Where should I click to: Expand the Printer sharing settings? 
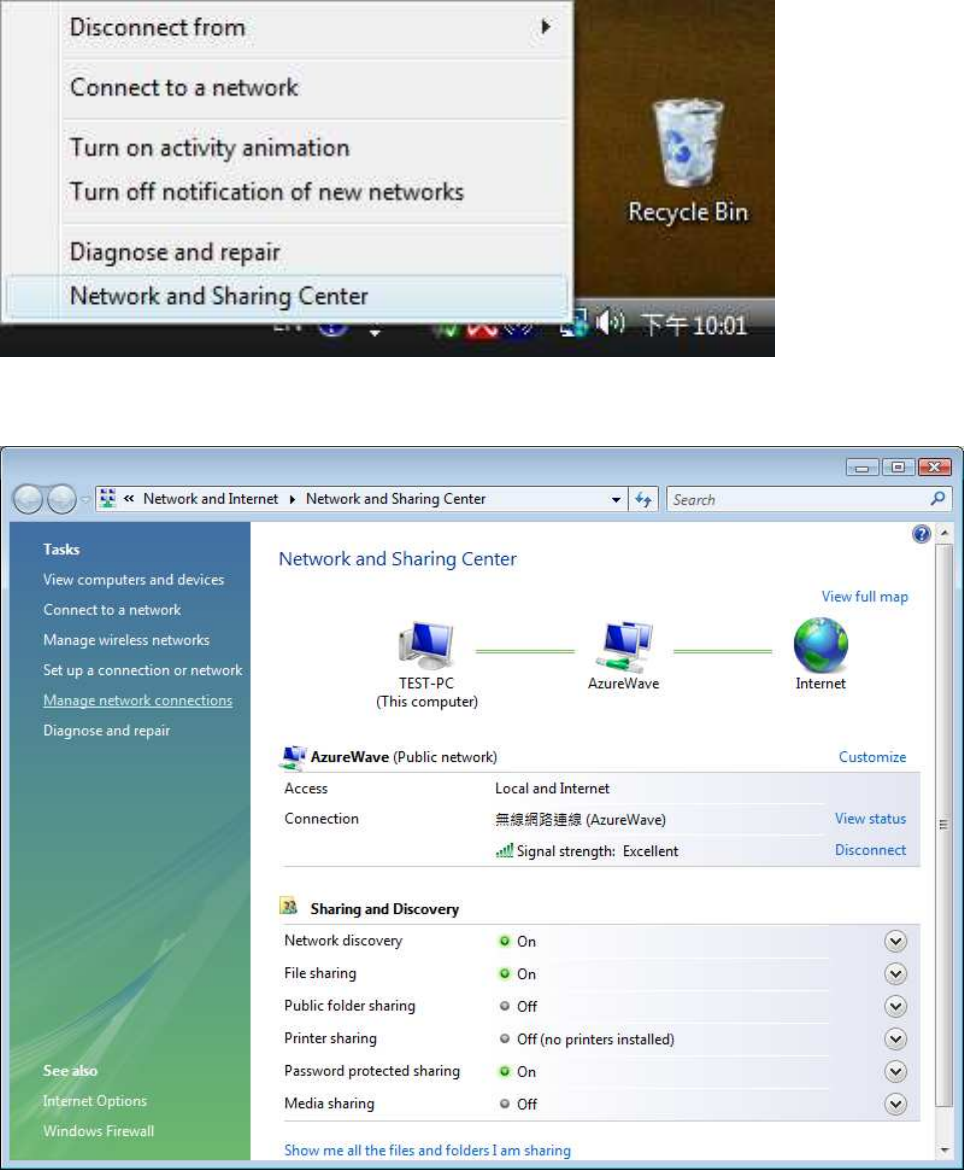[x=895, y=1039]
